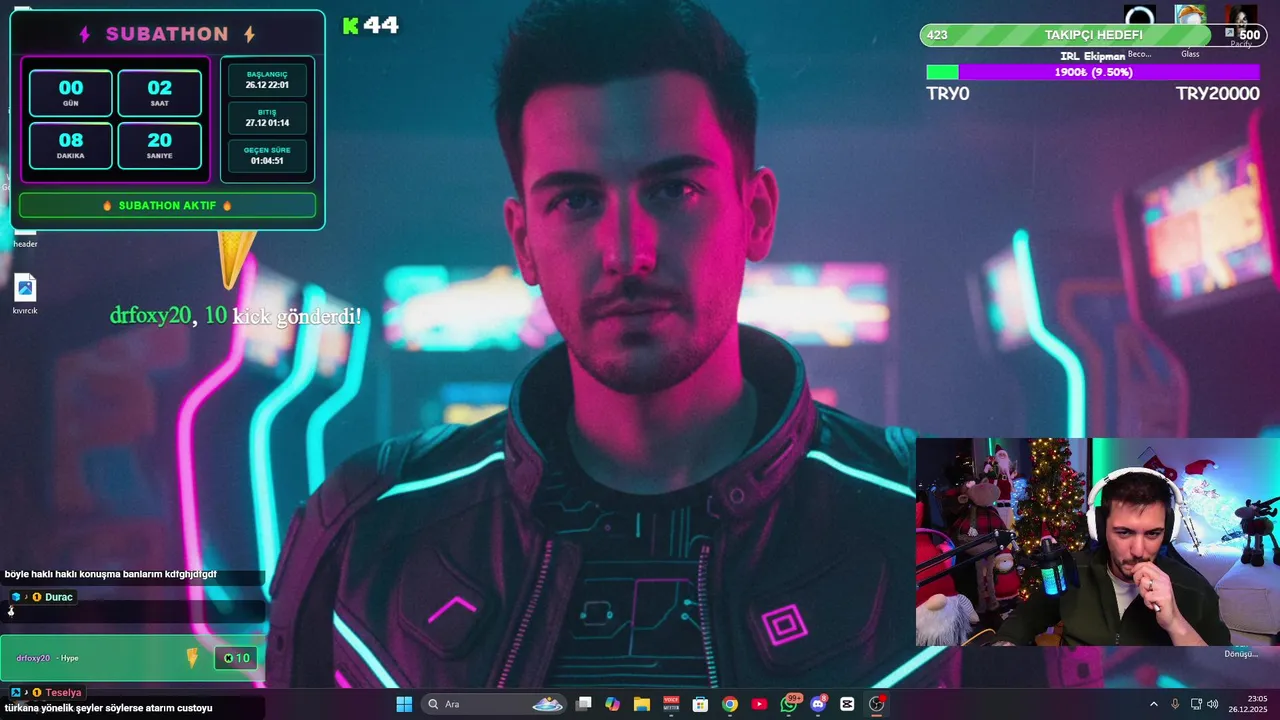The width and height of the screenshot is (1280, 720).
Task: Open File Explorer folder icon
Action: click(641, 704)
